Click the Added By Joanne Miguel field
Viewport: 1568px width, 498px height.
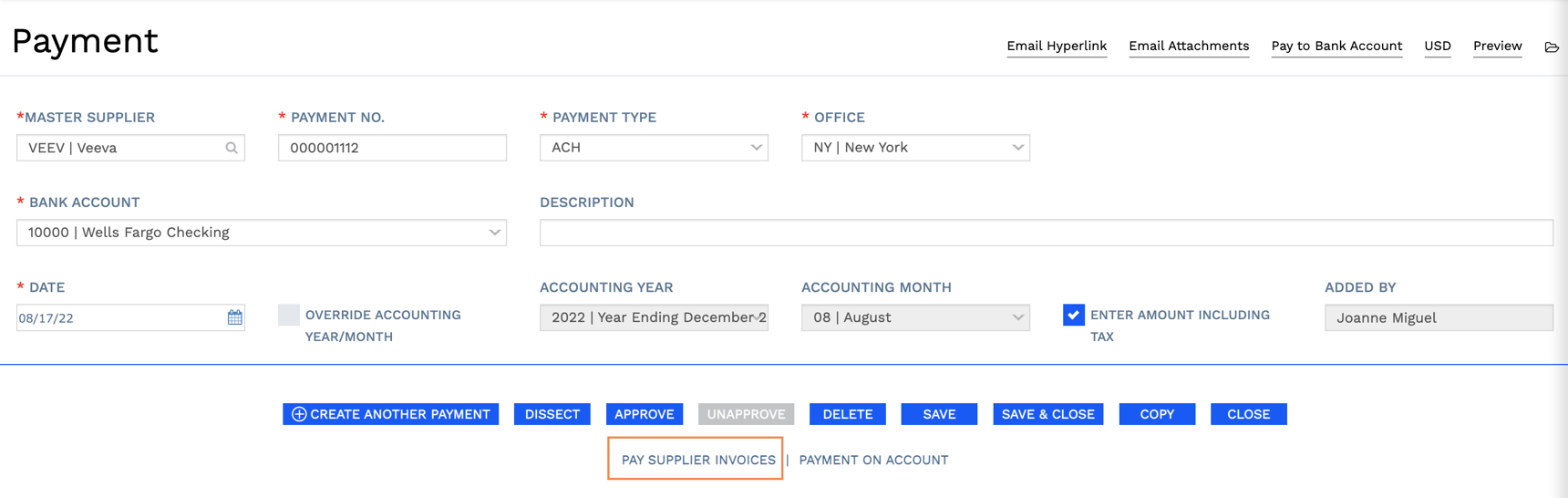tap(1439, 317)
